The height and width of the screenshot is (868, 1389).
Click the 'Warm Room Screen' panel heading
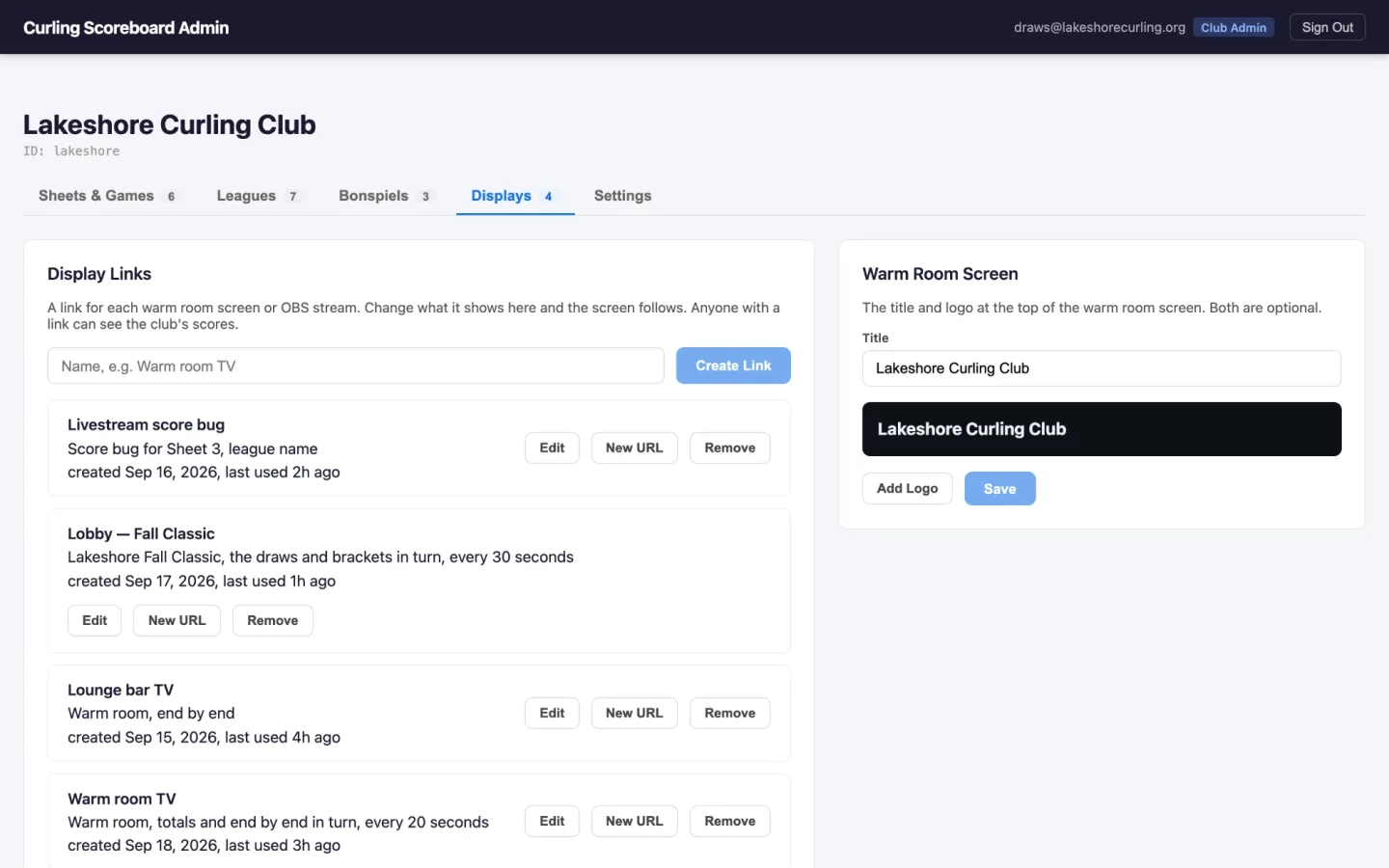point(940,274)
